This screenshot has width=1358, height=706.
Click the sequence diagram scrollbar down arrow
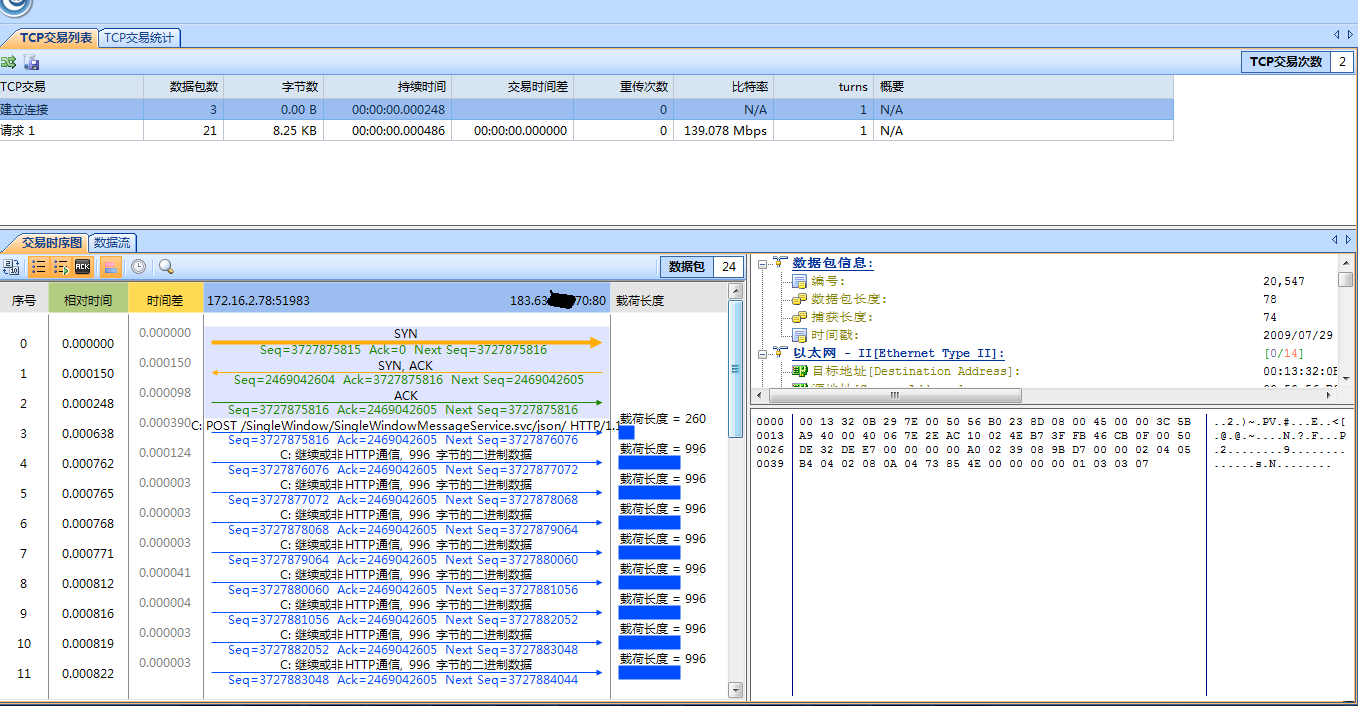[736, 689]
